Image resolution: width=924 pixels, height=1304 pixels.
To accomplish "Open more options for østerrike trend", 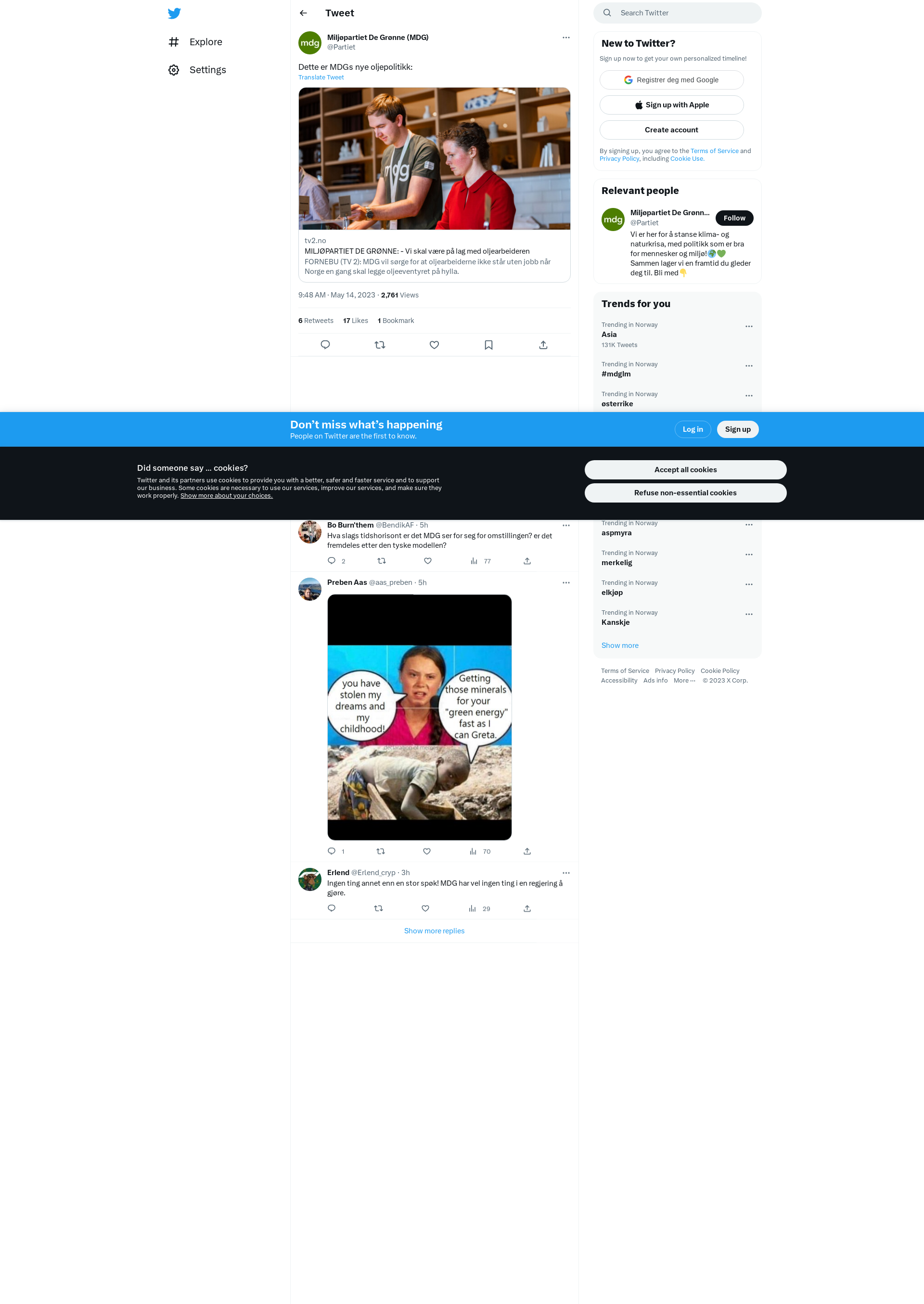I will (749, 396).
